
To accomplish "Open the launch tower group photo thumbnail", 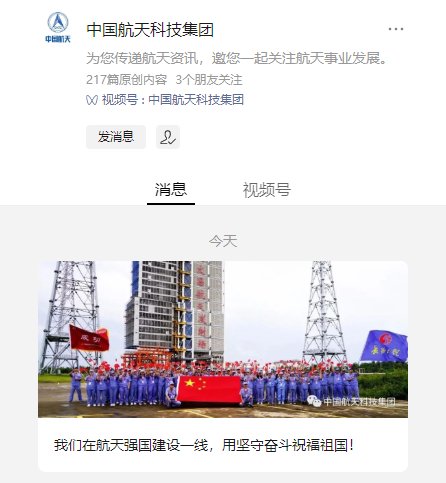I will tap(223, 339).
